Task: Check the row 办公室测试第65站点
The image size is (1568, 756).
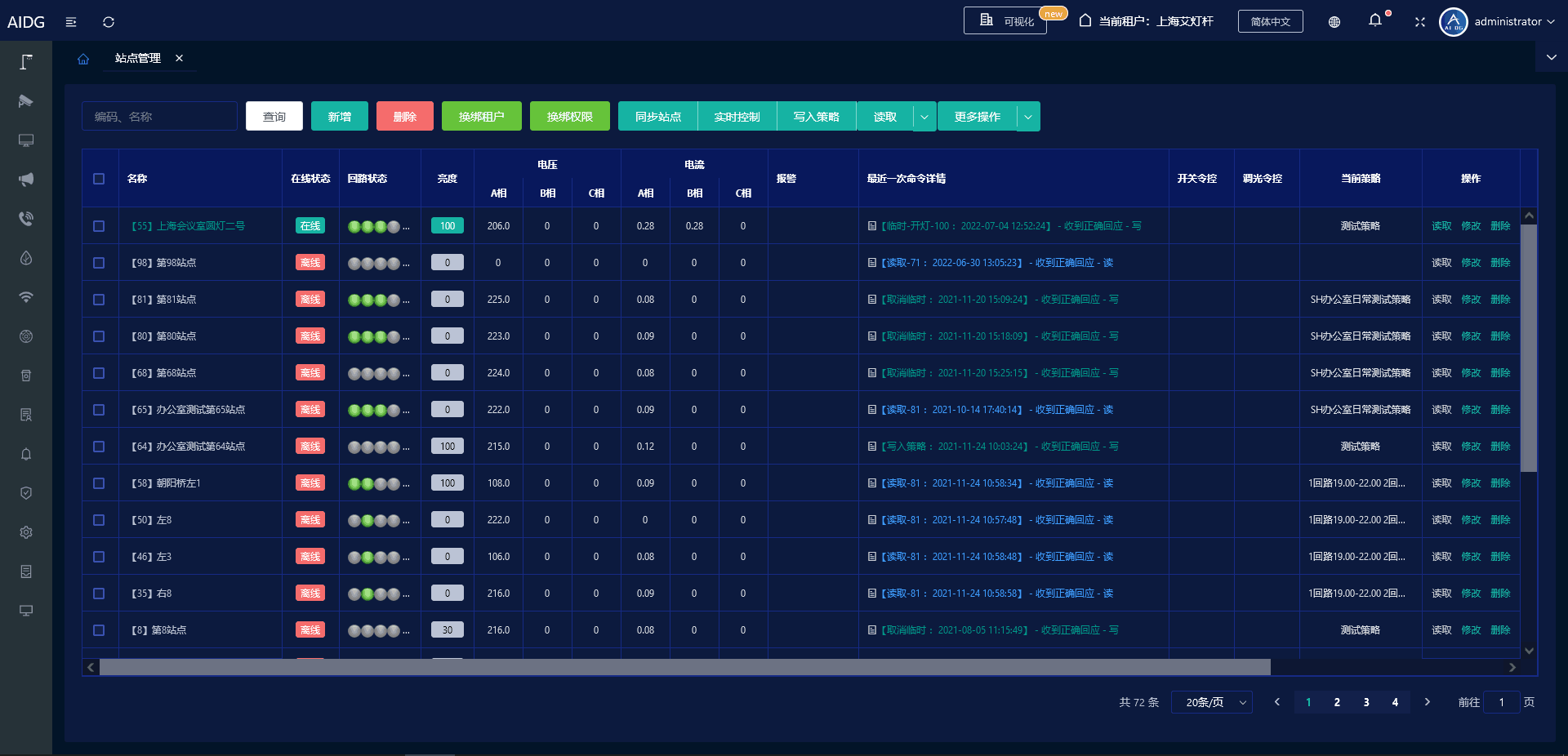Action: click(99, 410)
